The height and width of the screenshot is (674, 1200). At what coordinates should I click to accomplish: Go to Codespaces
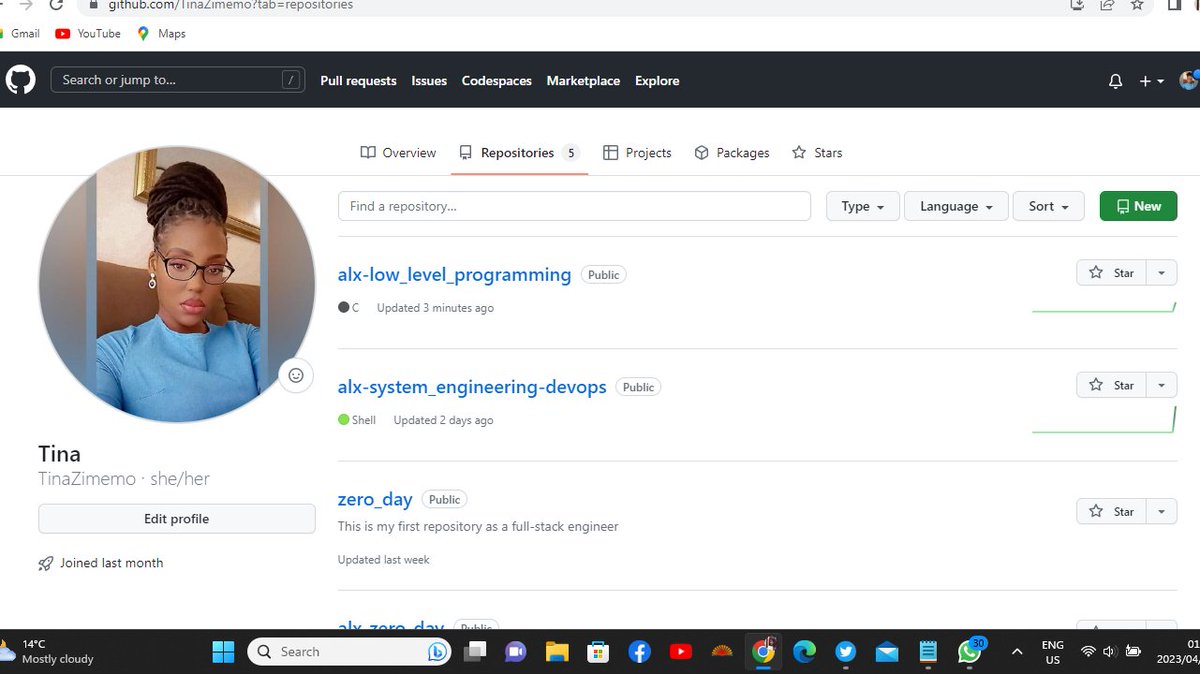496,81
